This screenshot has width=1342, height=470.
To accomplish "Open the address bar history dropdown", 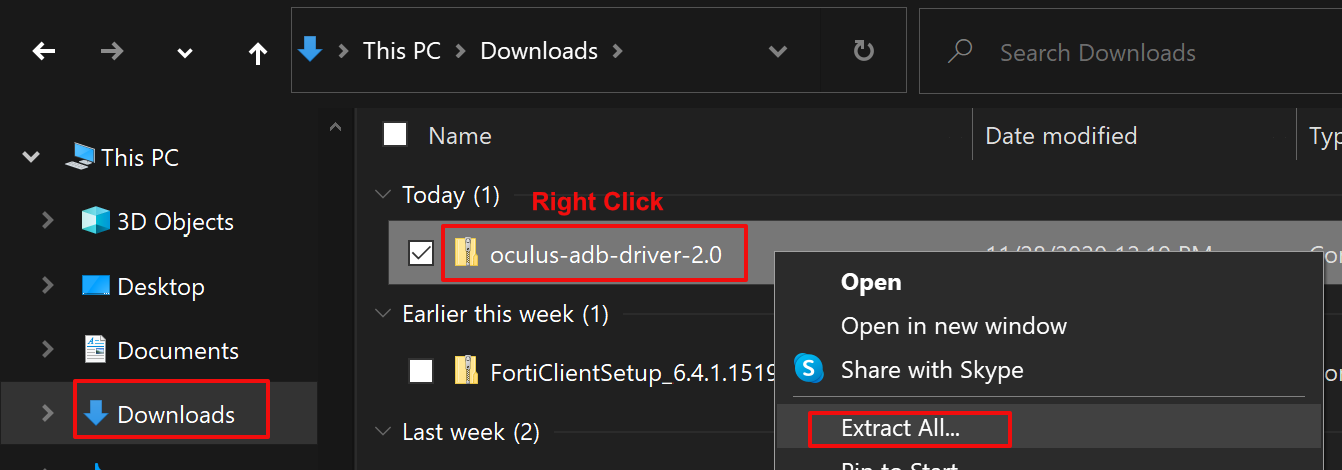I will point(777,51).
